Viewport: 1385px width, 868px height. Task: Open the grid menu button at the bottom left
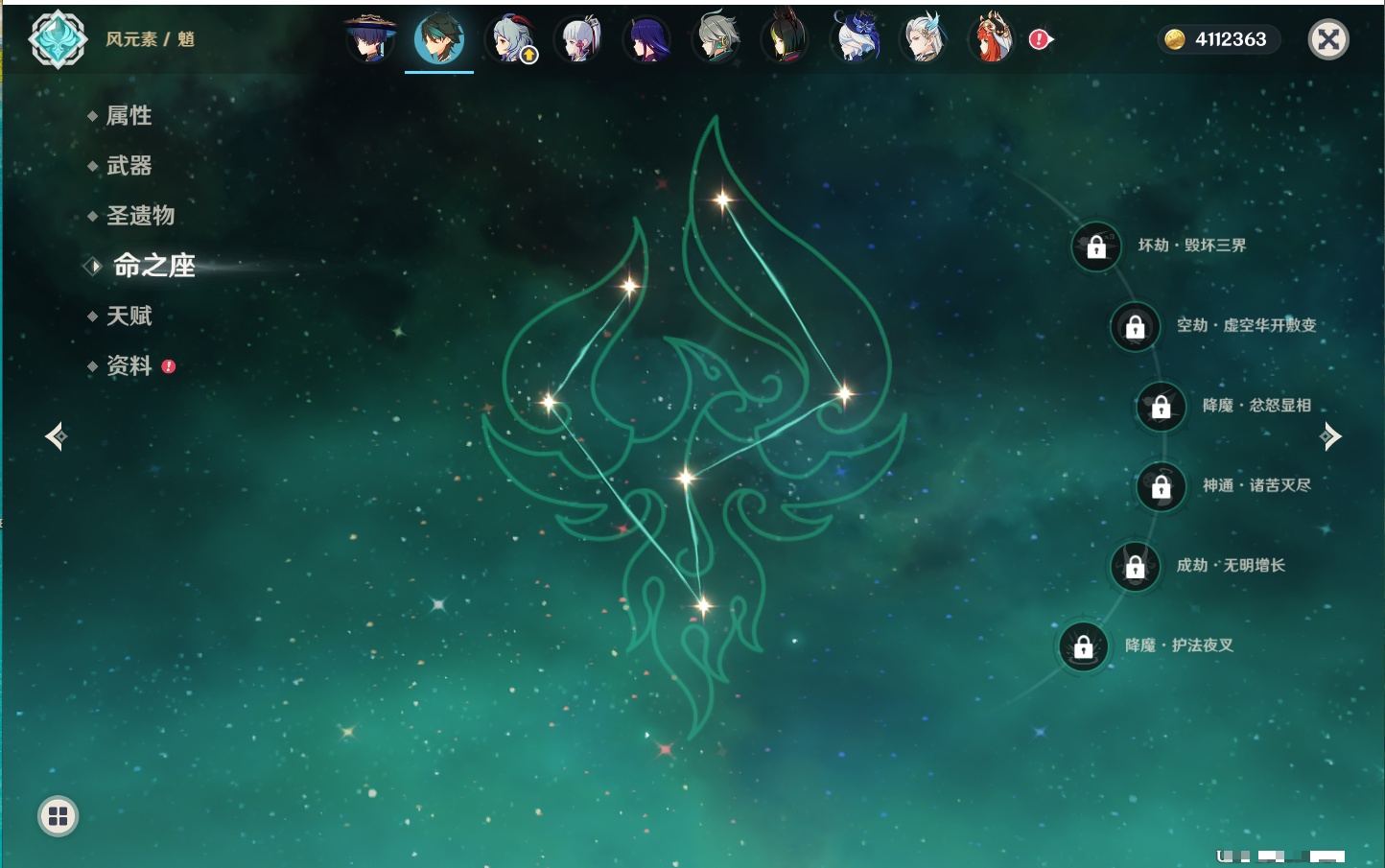tap(58, 816)
